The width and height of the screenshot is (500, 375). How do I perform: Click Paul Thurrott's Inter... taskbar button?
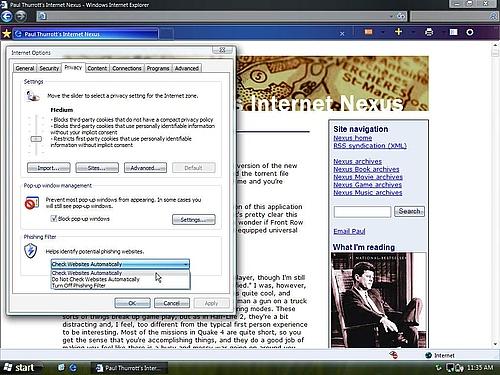pos(129,368)
